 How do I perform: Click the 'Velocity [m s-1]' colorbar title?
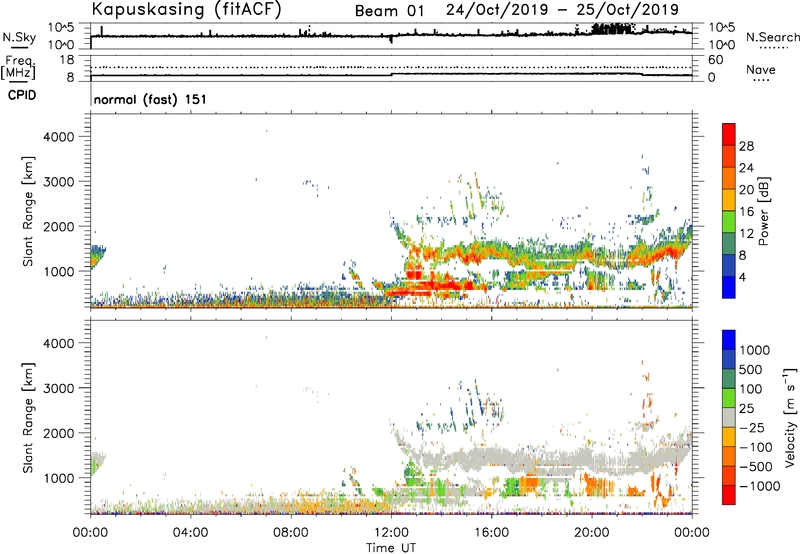pos(790,417)
